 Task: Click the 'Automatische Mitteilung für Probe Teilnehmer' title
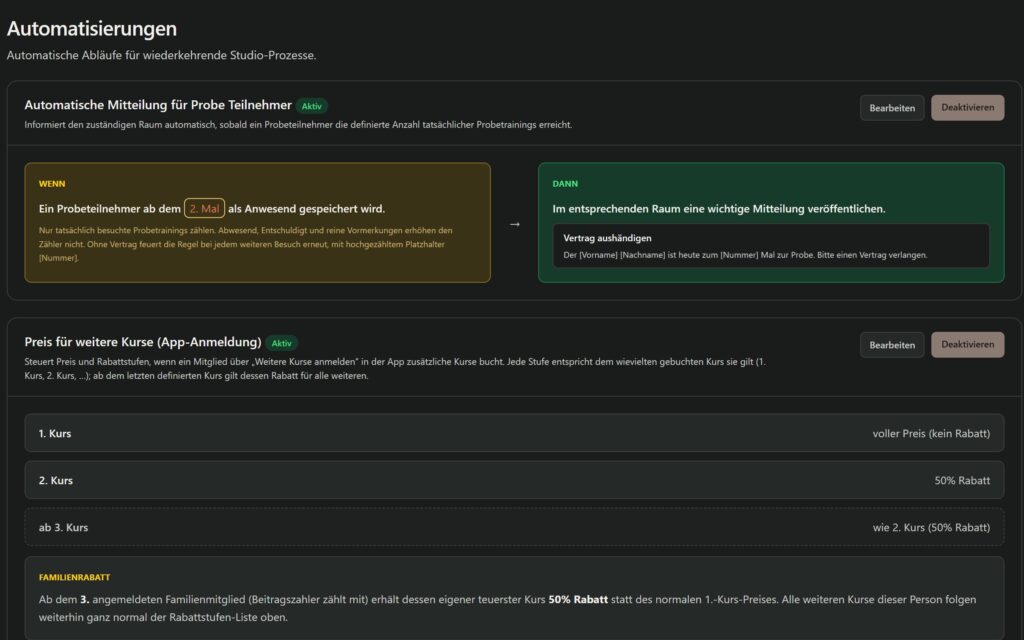[158, 105]
